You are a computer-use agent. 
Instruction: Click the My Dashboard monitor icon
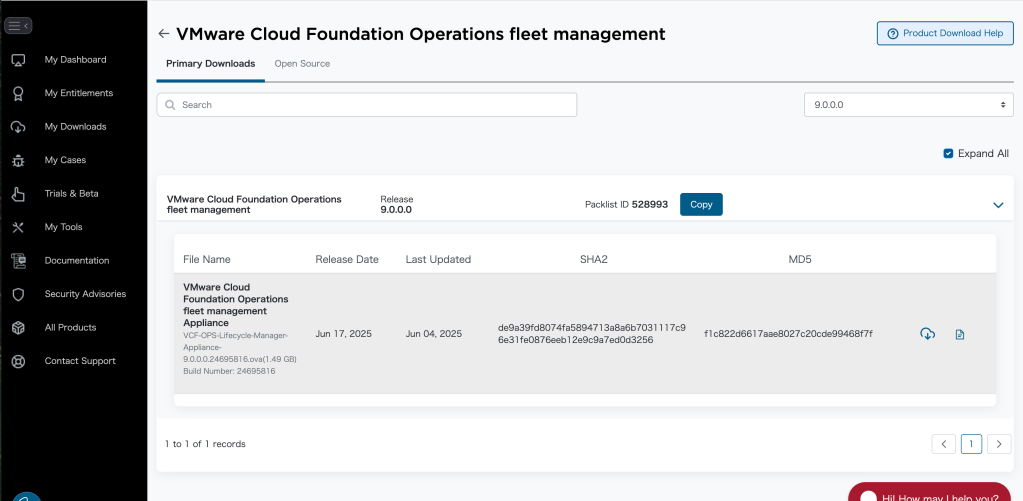click(x=18, y=60)
